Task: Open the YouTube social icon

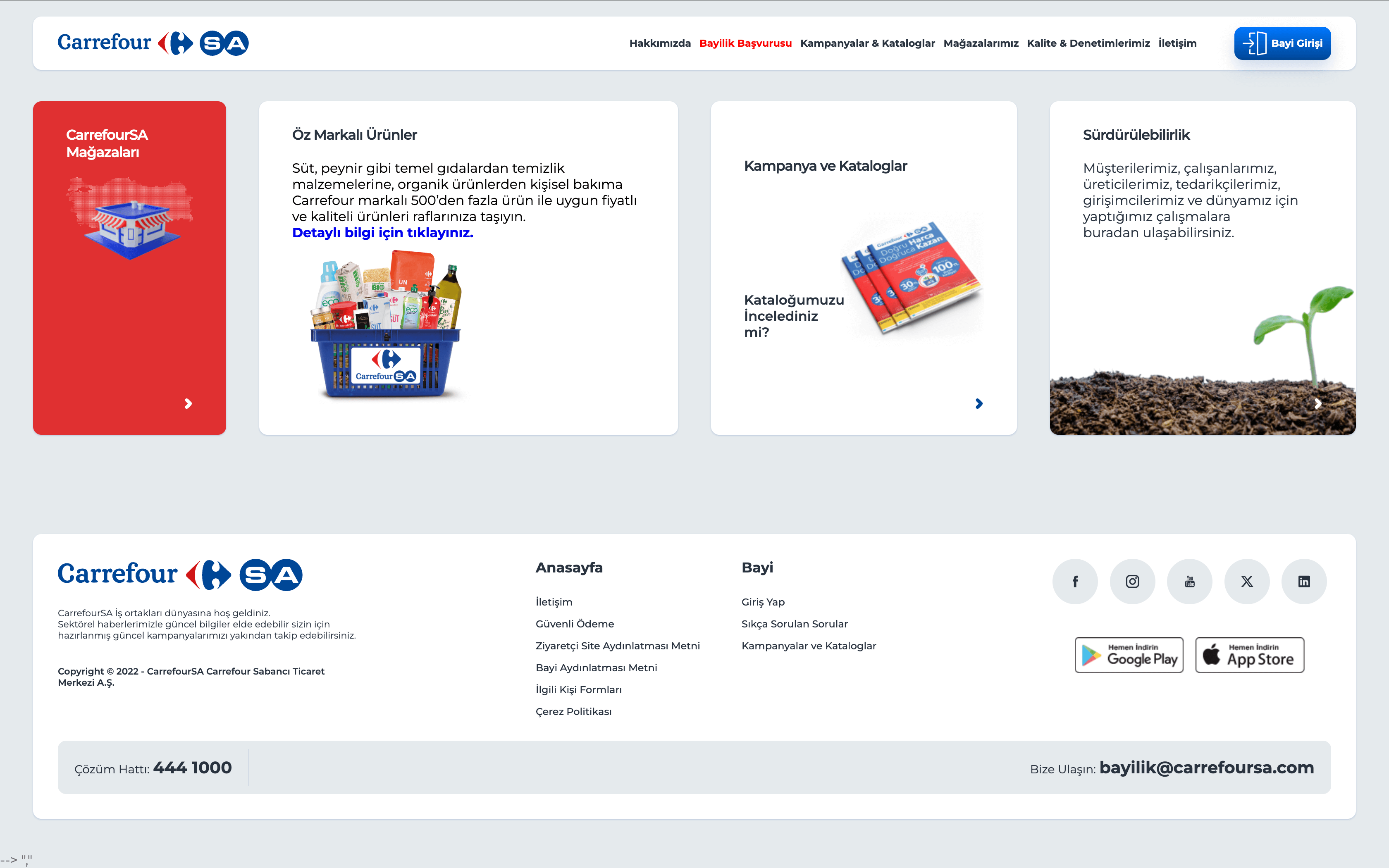Action: (1190, 582)
